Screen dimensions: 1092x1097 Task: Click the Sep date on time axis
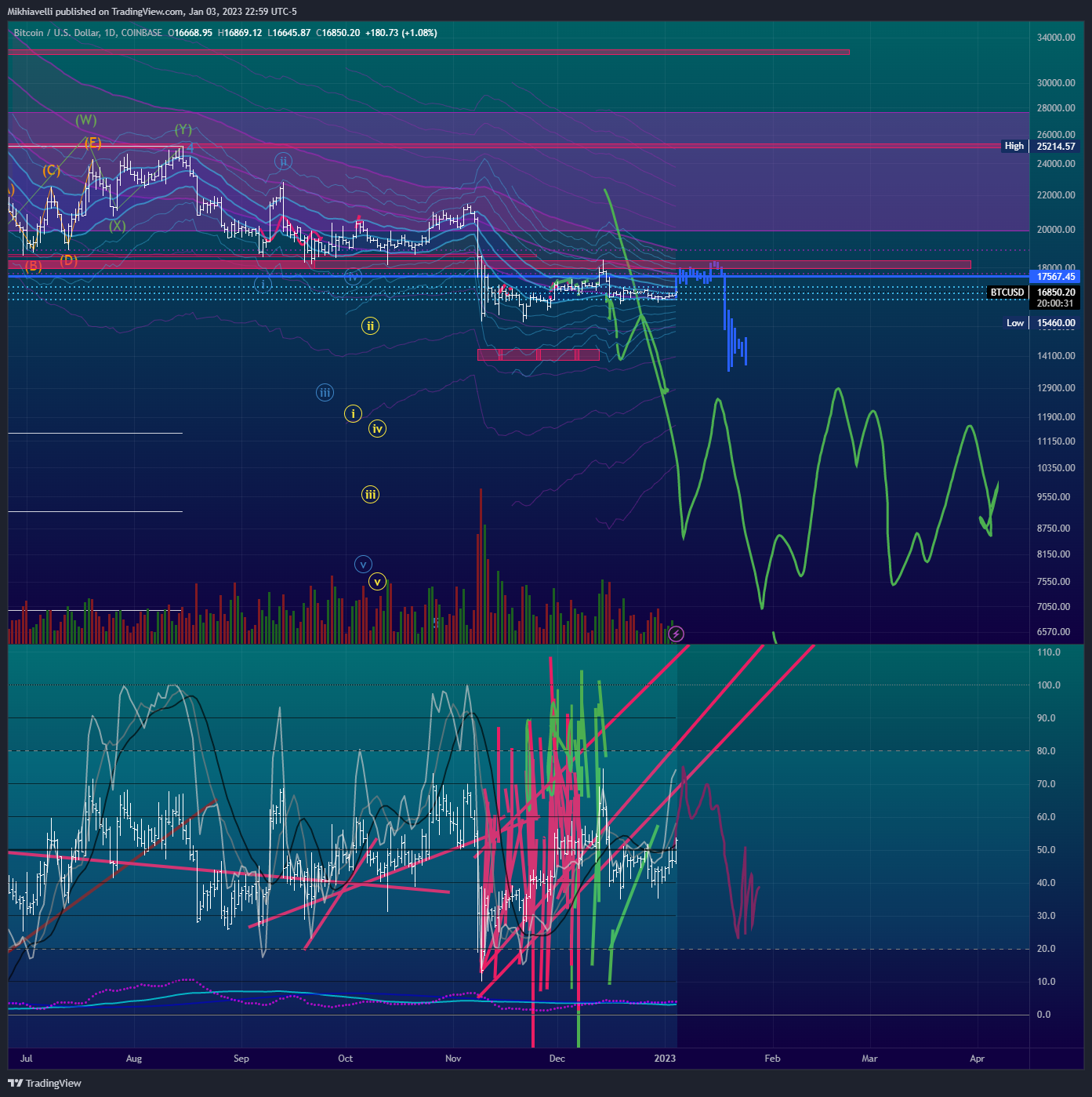[x=241, y=1059]
